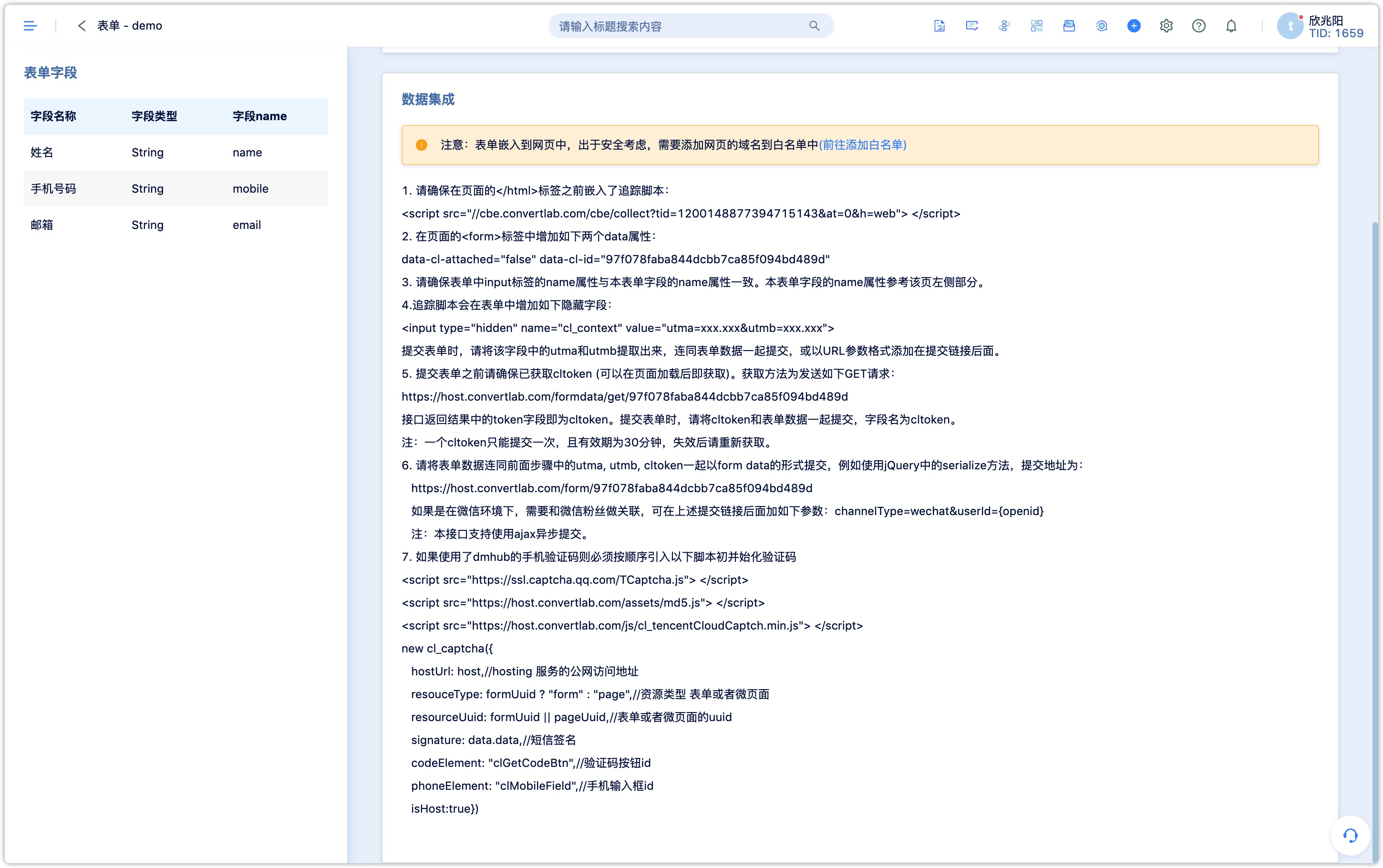The height and width of the screenshot is (868, 1383).
Task: Click the new cl_captcha({ code line
Action: click(x=447, y=648)
